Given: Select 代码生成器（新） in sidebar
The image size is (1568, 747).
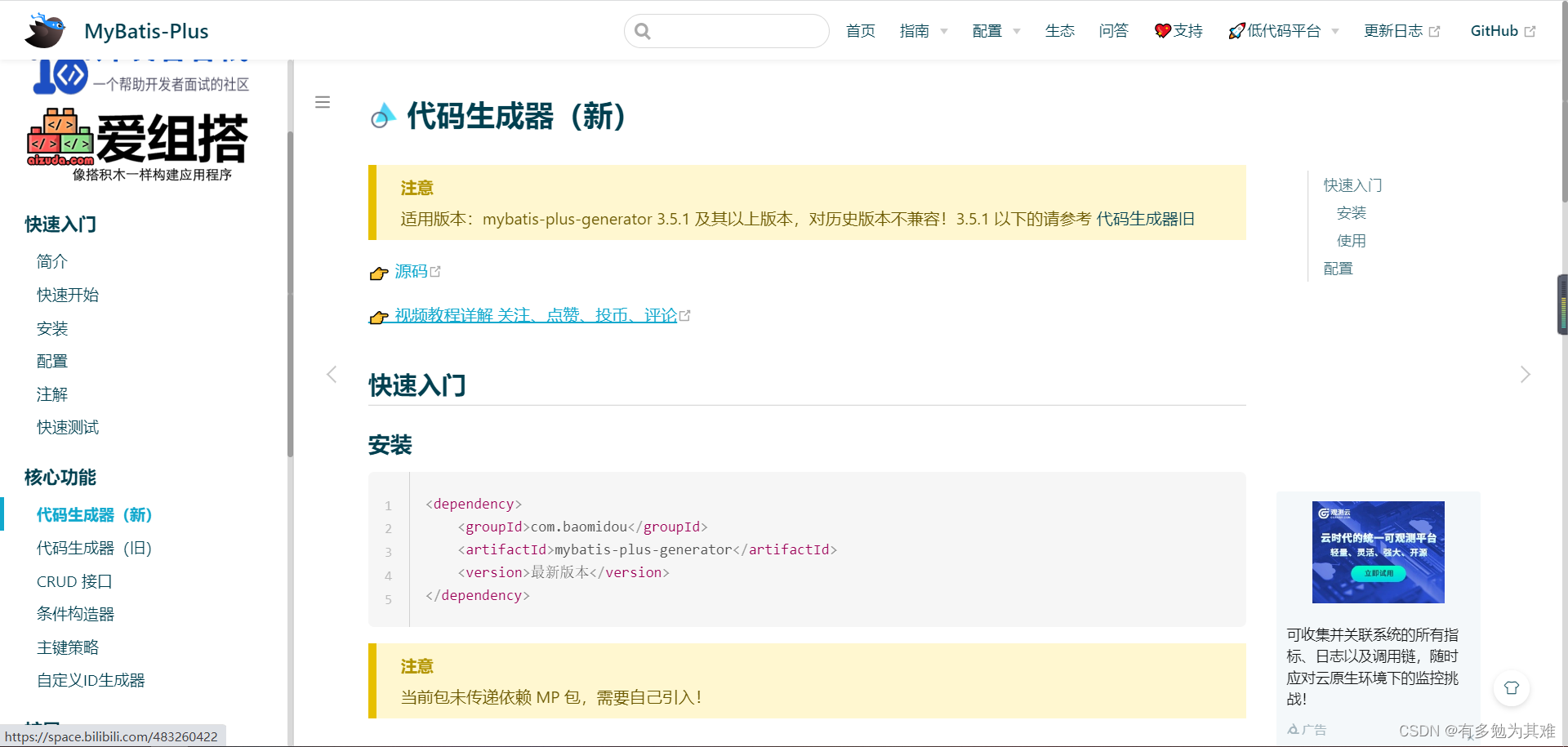Looking at the screenshot, I should [x=95, y=515].
